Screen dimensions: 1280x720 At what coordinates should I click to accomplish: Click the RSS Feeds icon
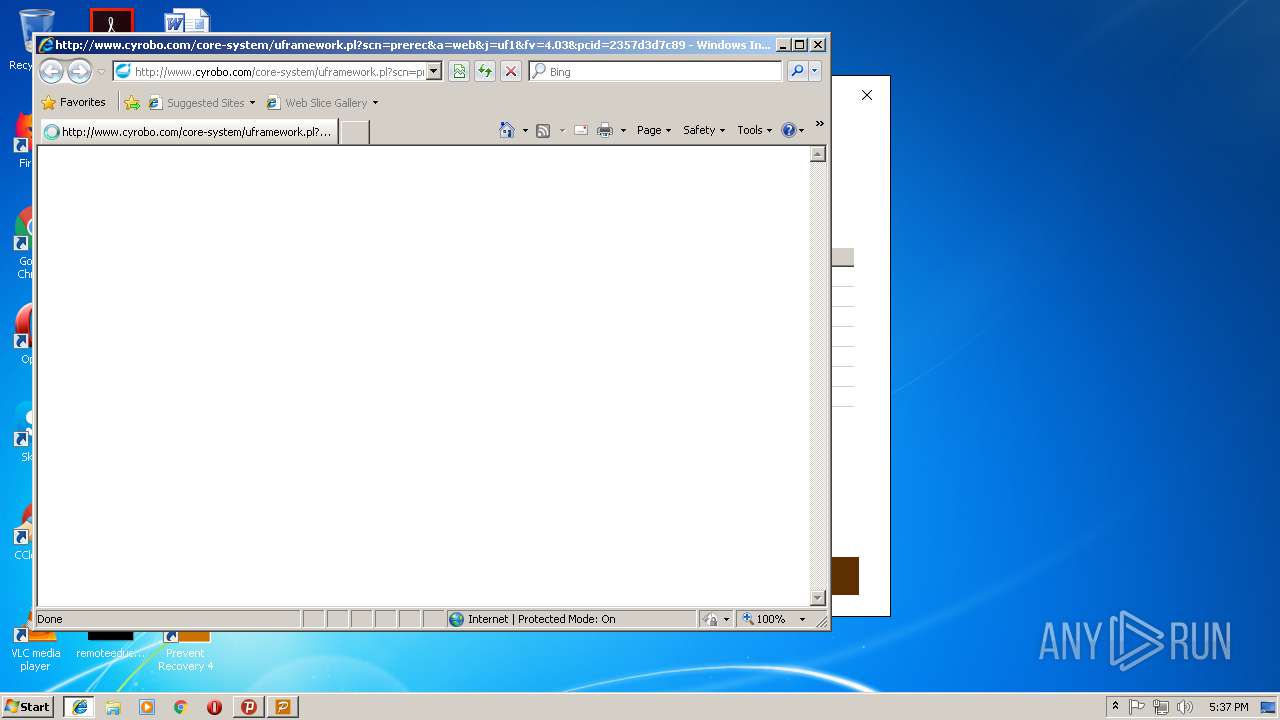(543, 130)
